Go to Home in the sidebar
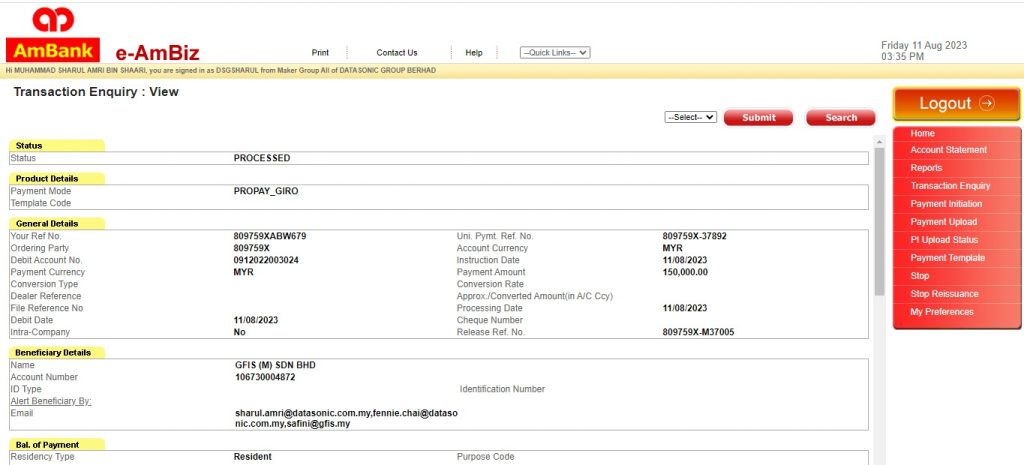The width and height of the screenshot is (1024, 465). pyautogui.click(x=922, y=134)
